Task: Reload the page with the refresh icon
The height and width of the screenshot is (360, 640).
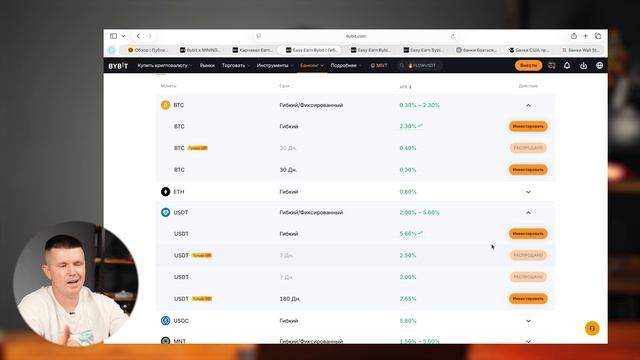Action: tap(453, 36)
